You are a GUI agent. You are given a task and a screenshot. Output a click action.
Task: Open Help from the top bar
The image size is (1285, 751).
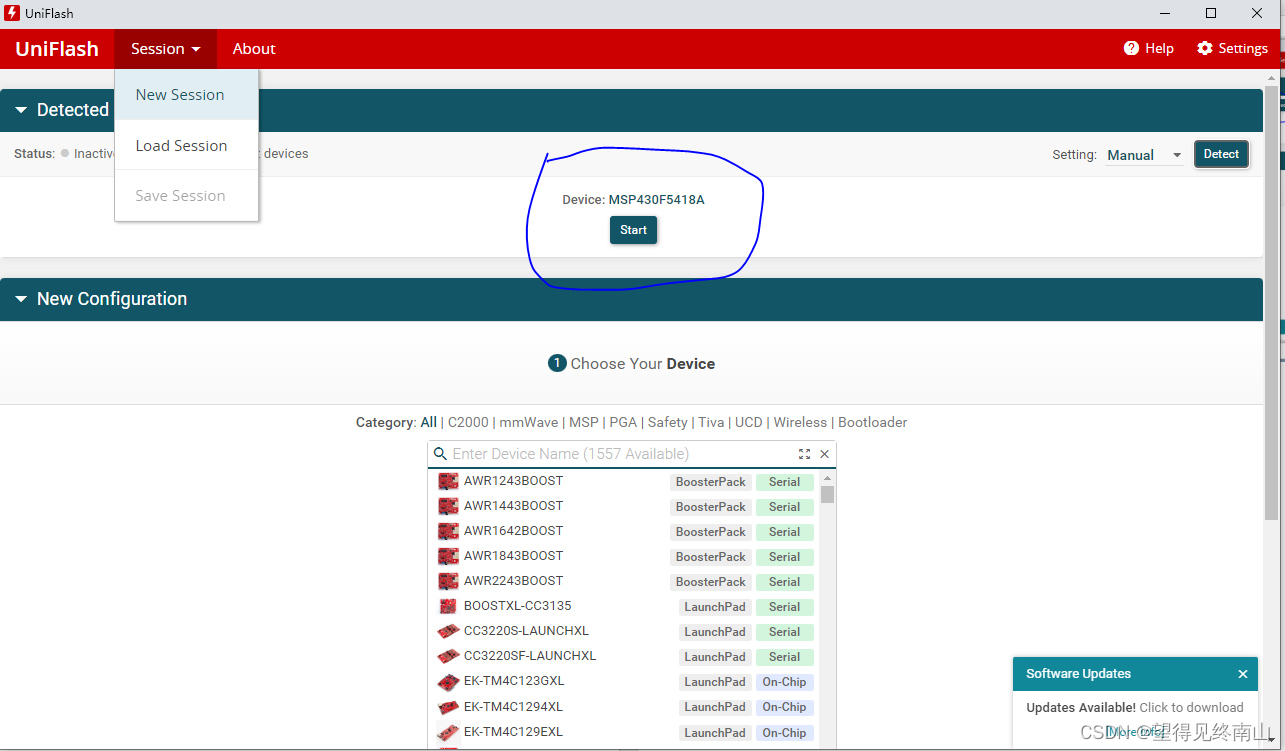pos(1147,48)
